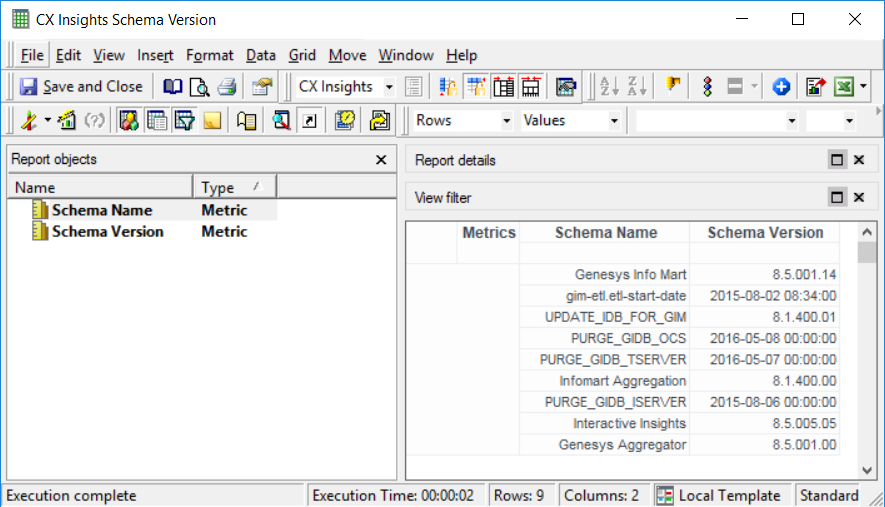The image size is (885, 507).
Task: Click Save and Close button
Action: point(82,87)
